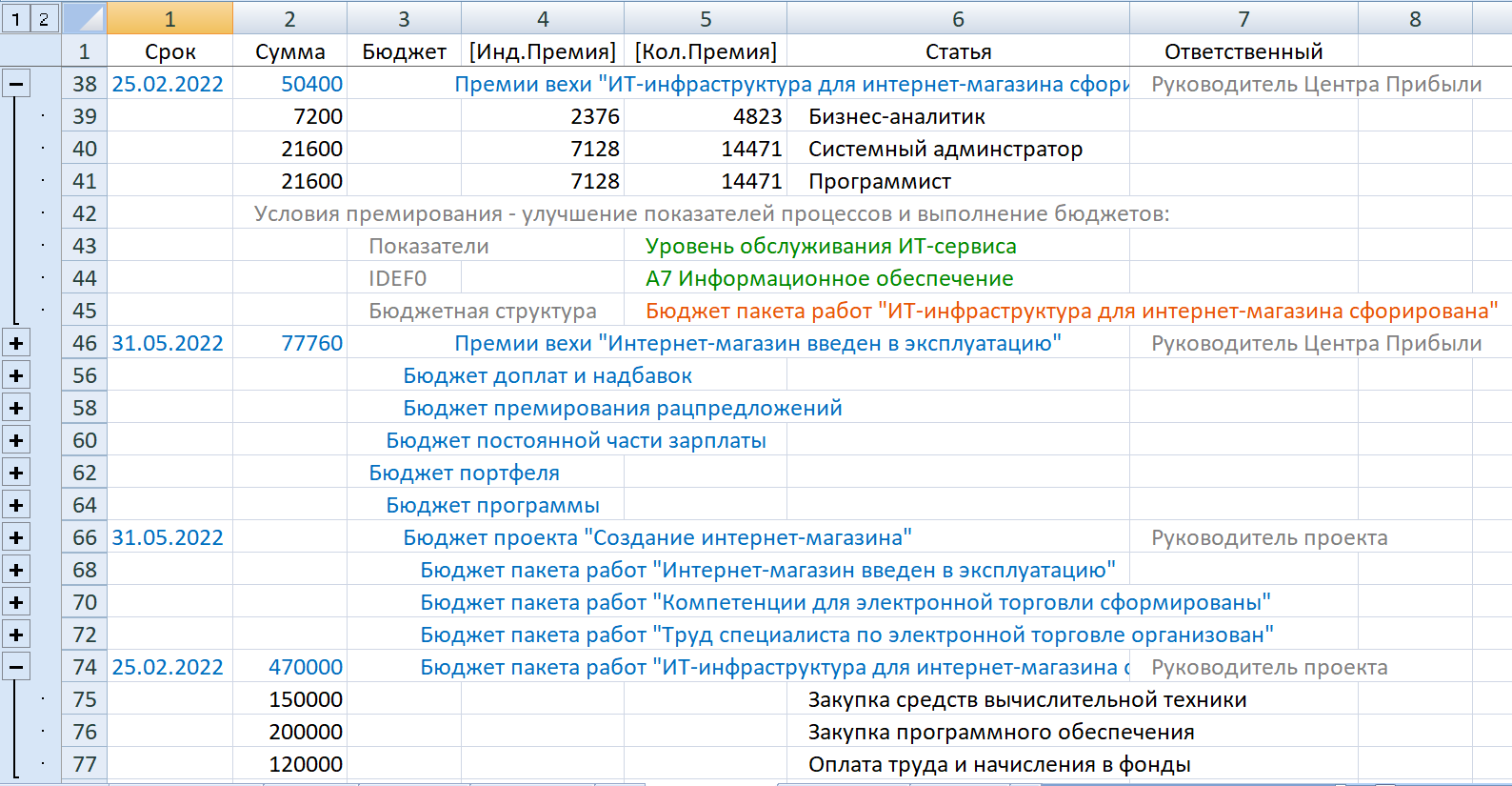
Task: Expand the group at row 66
Action: [16, 537]
